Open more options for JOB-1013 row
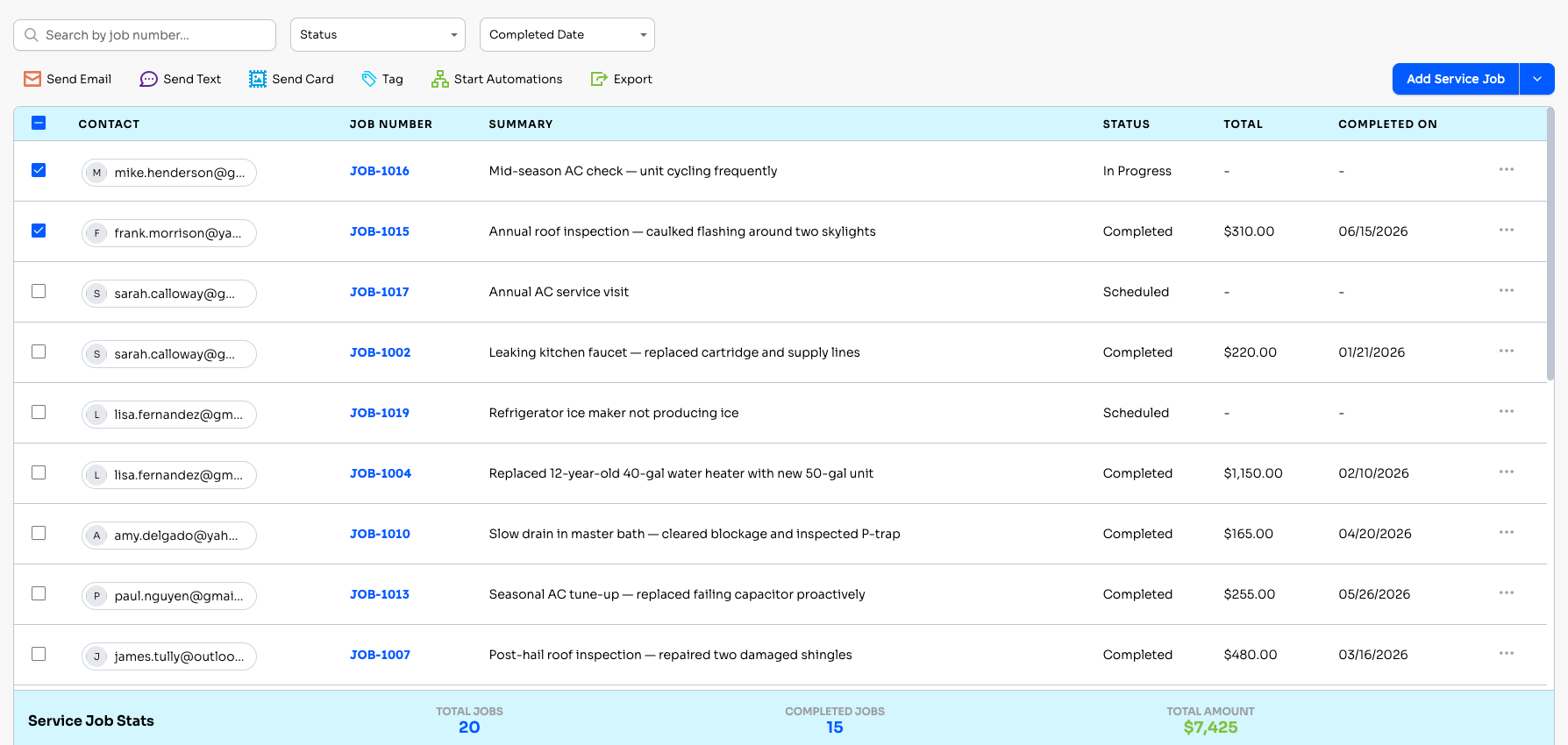The image size is (1568, 745). 1507,592
